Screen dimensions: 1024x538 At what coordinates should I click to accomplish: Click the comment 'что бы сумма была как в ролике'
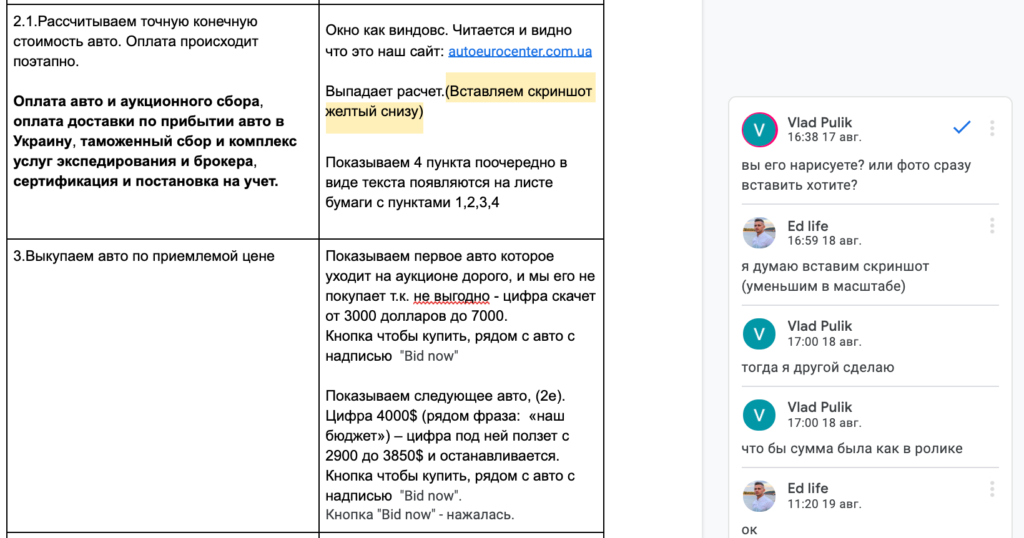852,449
